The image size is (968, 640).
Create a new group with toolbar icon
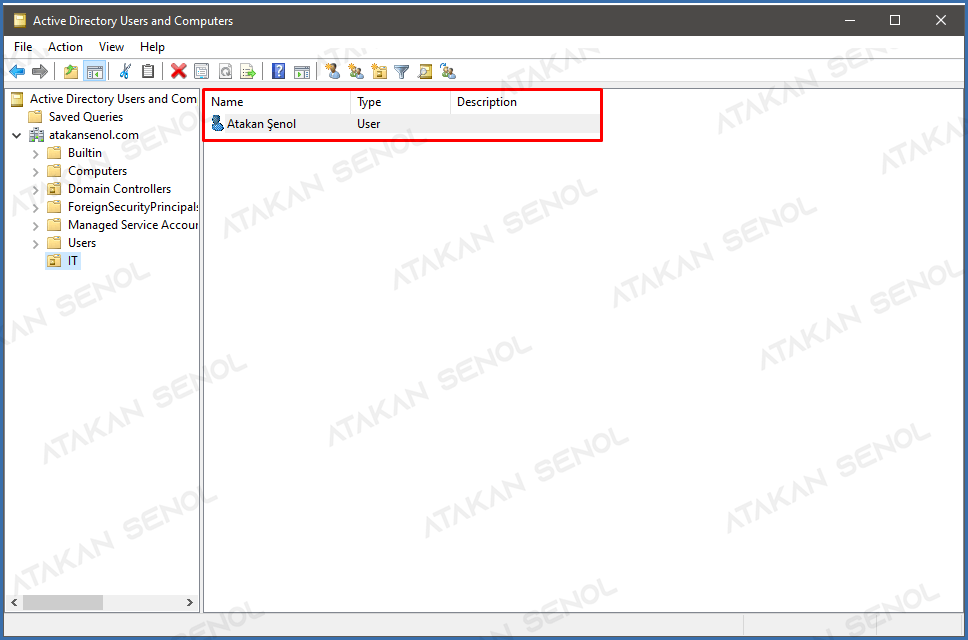click(x=356, y=72)
